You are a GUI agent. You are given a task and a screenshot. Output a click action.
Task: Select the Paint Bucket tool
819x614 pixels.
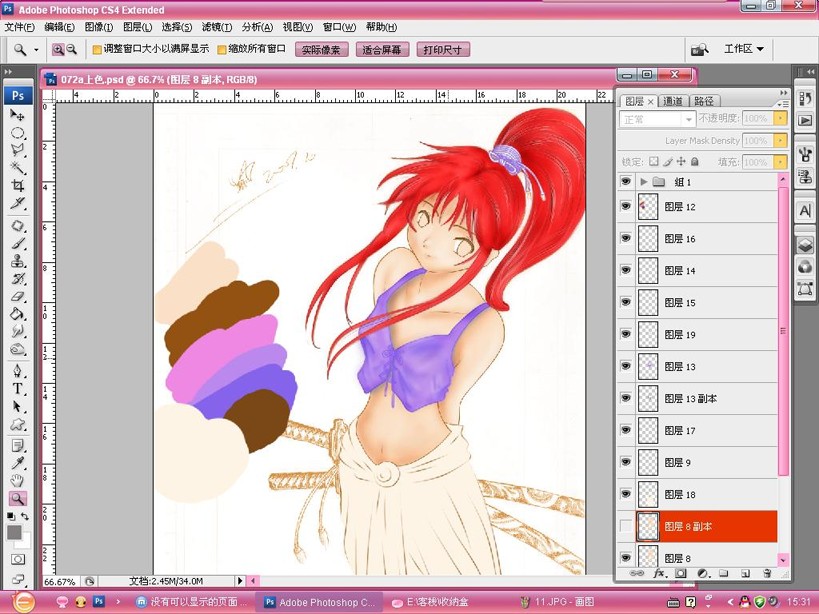[18, 314]
